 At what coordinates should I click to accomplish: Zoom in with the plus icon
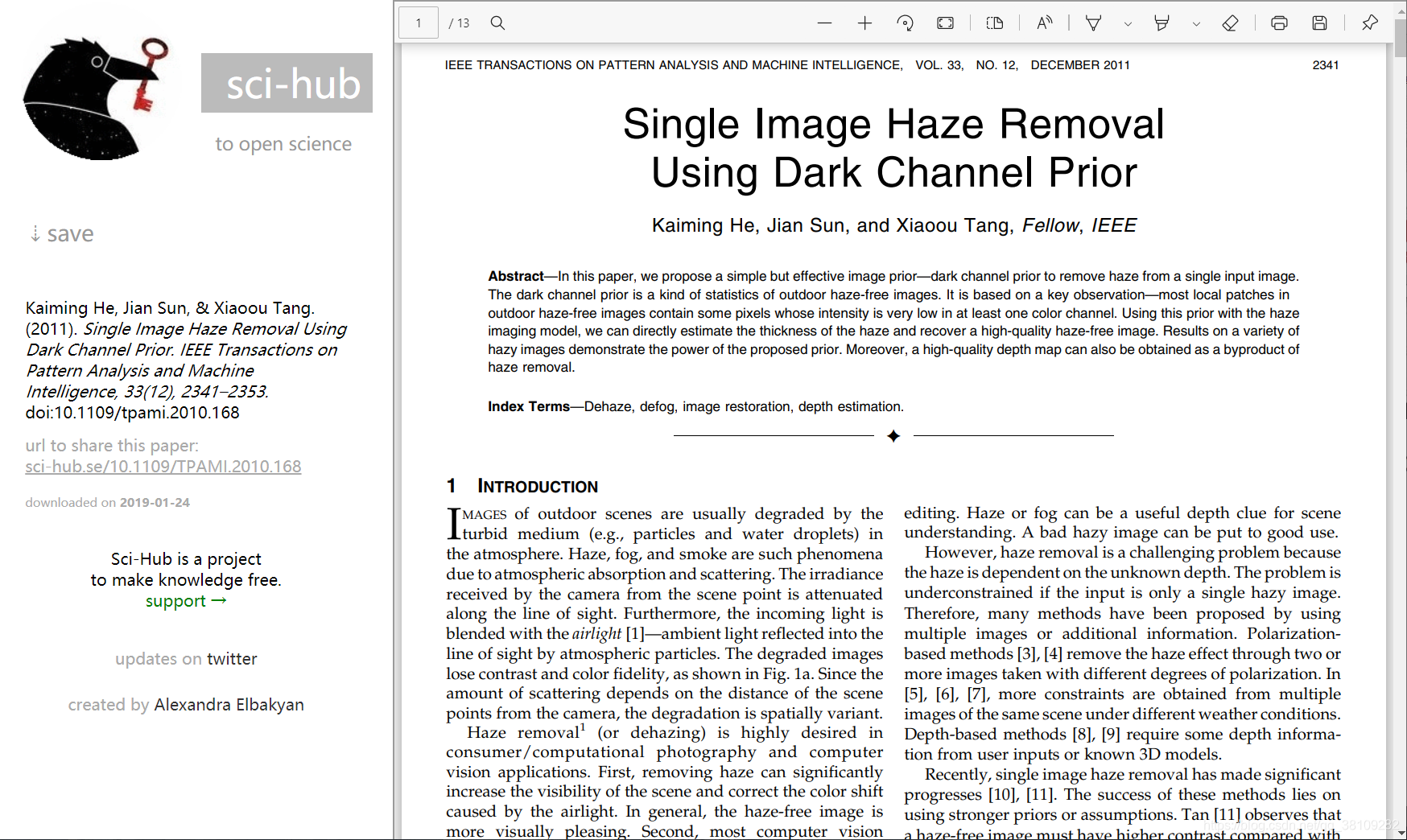(x=864, y=23)
